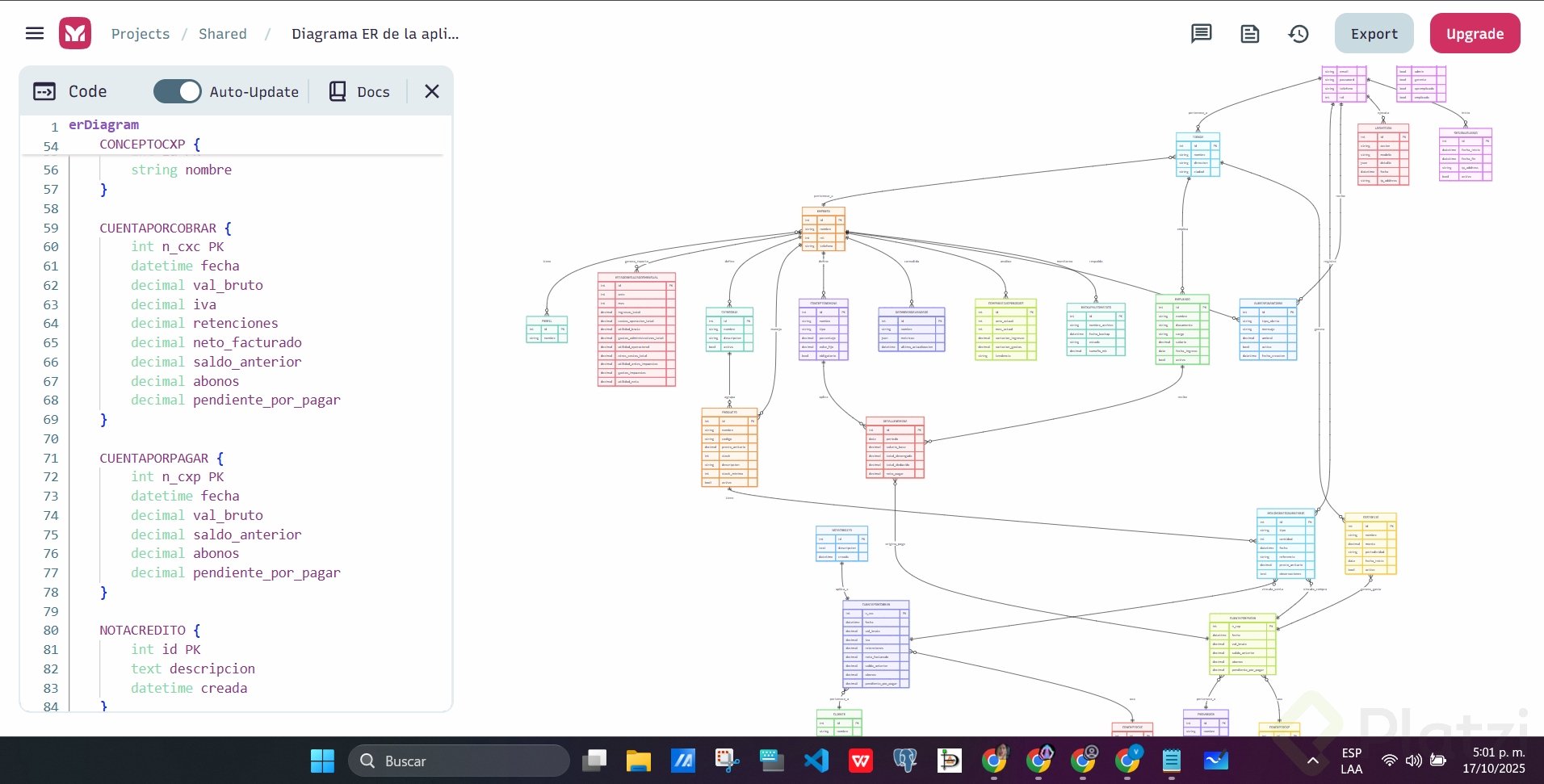Open WPS Office from the taskbar
This screenshot has width=1544, height=784.
point(861,761)
